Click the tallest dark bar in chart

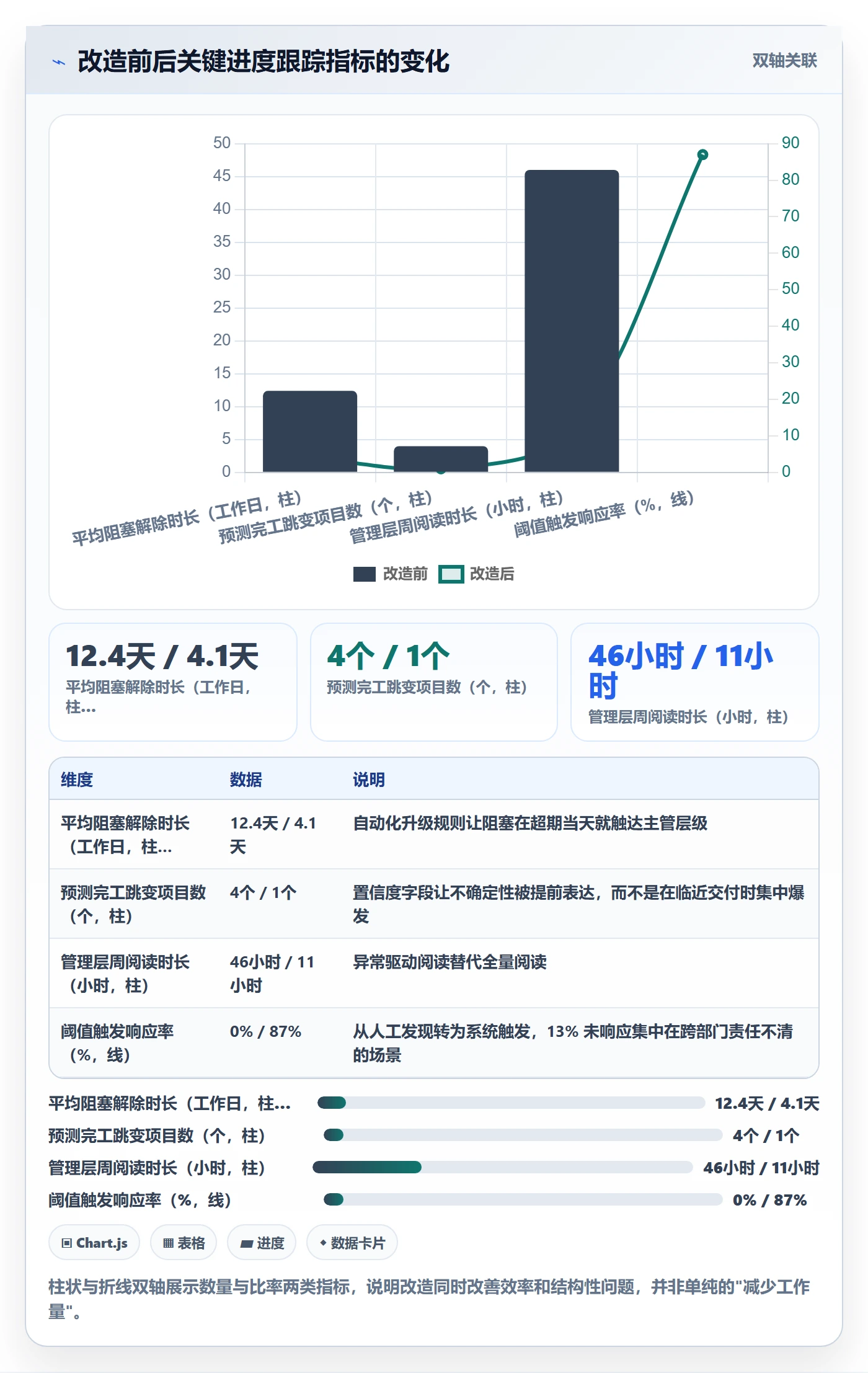coord(572,321)
